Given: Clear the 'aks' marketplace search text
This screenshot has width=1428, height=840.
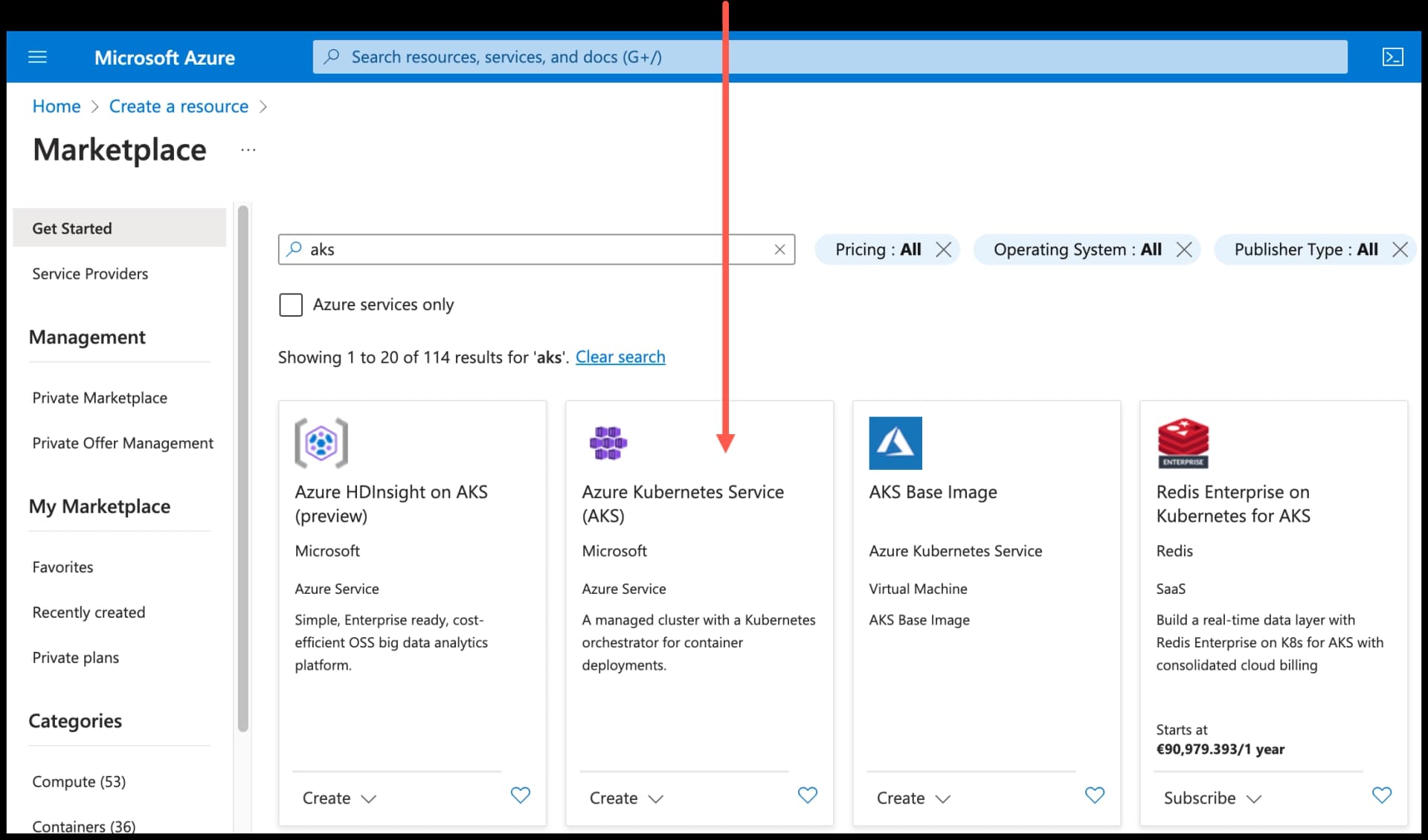Looking at the screenshot, I should (x=779, y=250).
